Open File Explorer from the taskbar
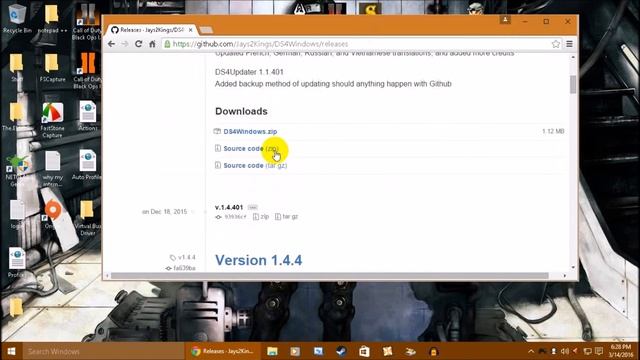The width and height of the screenshot is (640, 360). [272, 351]
